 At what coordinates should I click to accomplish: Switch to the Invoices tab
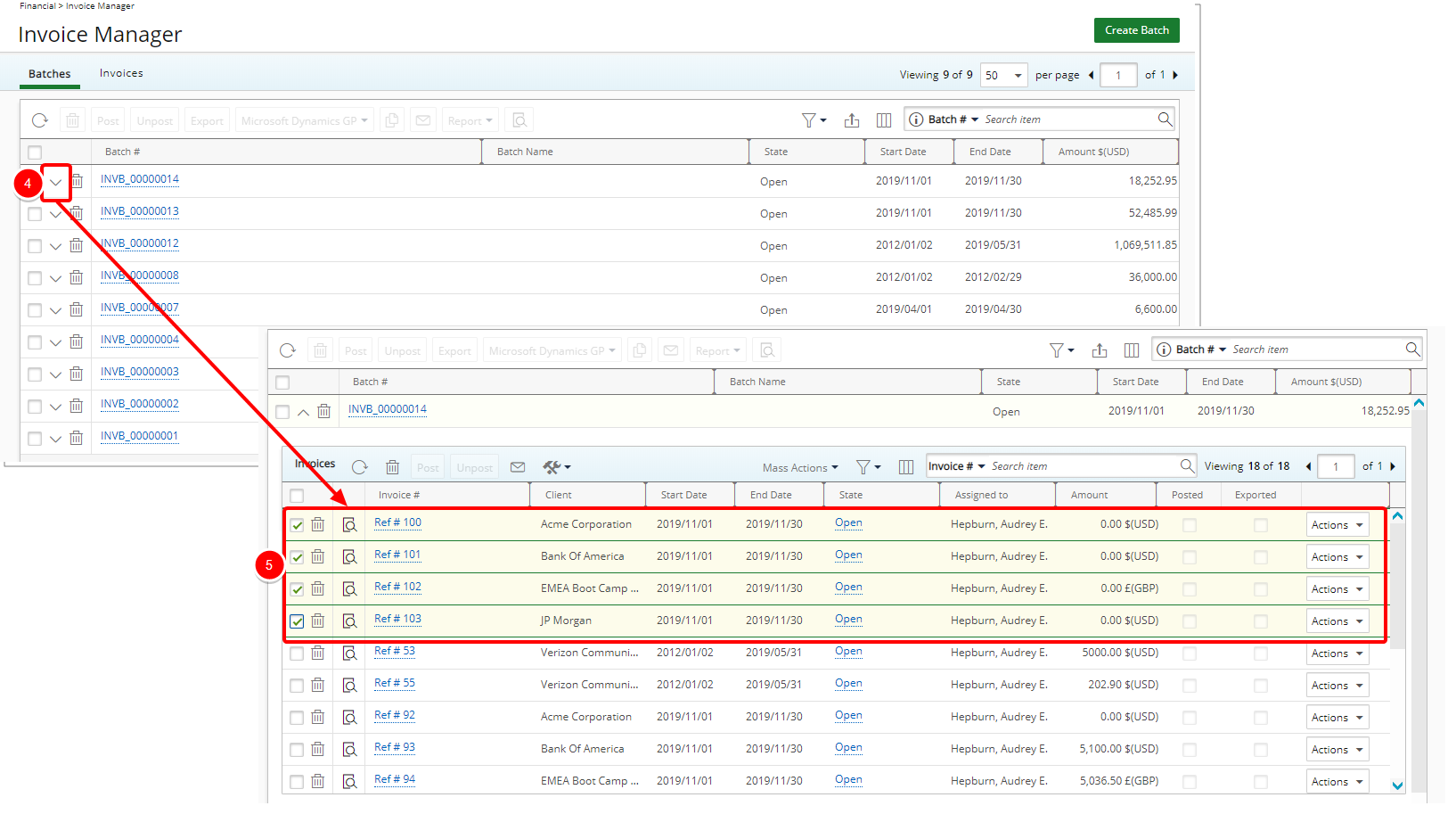(121, 74)
